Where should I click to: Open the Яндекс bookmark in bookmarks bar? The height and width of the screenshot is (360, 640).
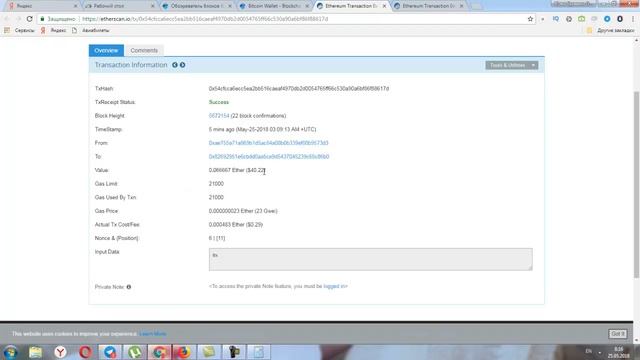(53, 30)
